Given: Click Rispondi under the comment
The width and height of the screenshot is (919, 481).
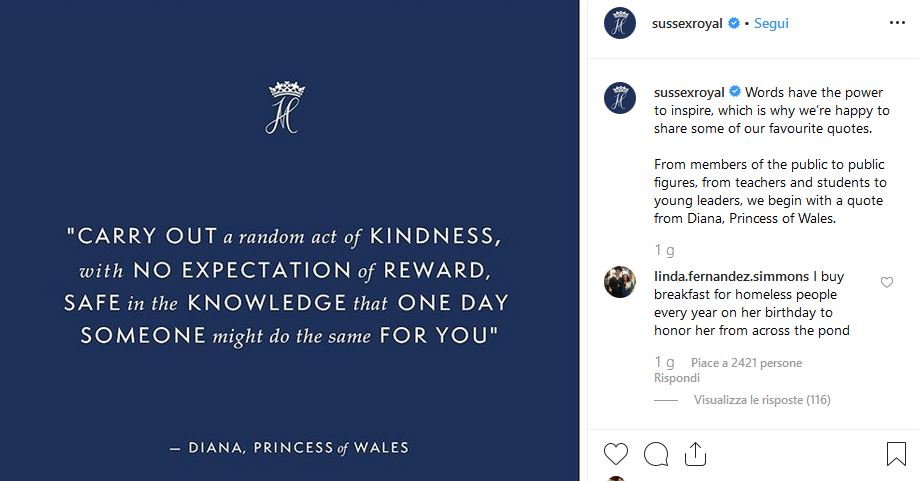Looking at the screenshot, I should point(676,378).
